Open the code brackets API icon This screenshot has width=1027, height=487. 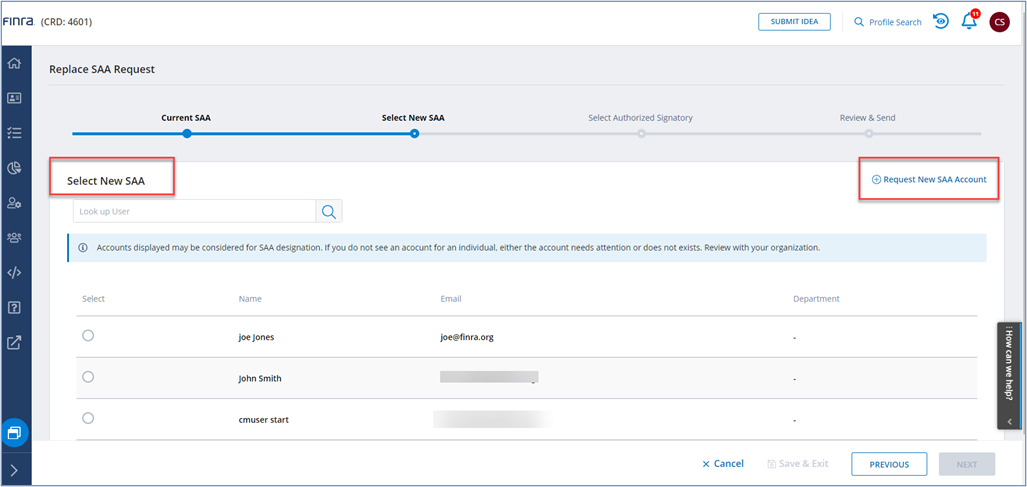pos(15,272)
